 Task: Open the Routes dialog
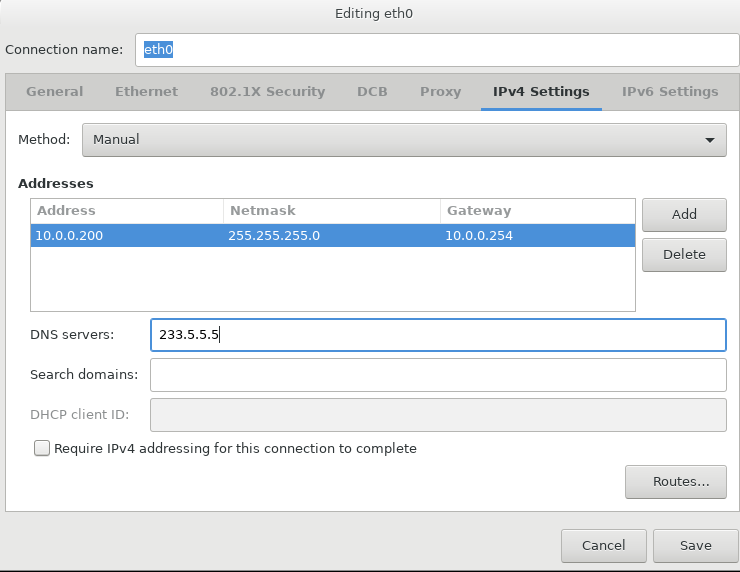tap(676, 482)
